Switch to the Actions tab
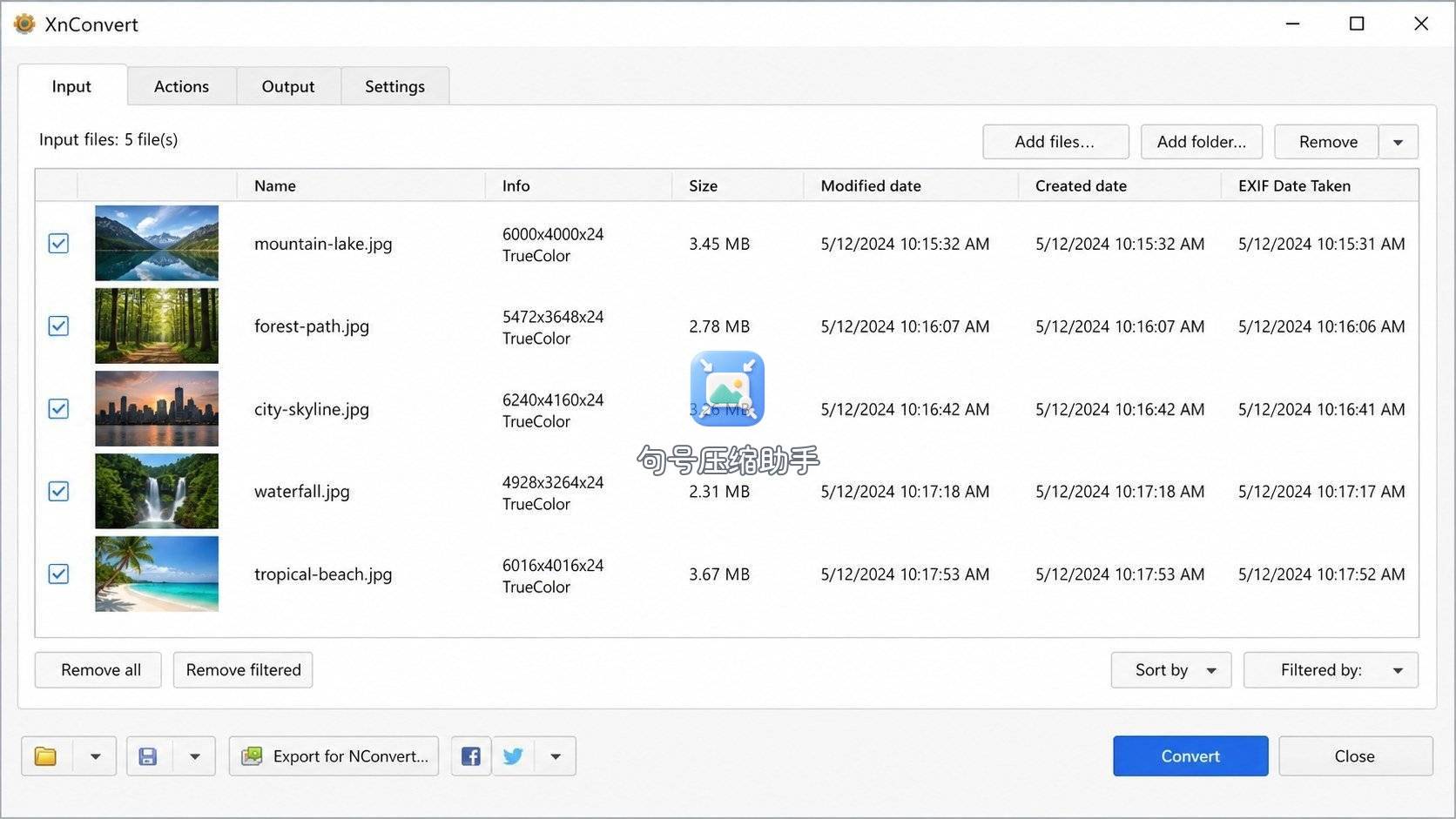 coord(181,86)
